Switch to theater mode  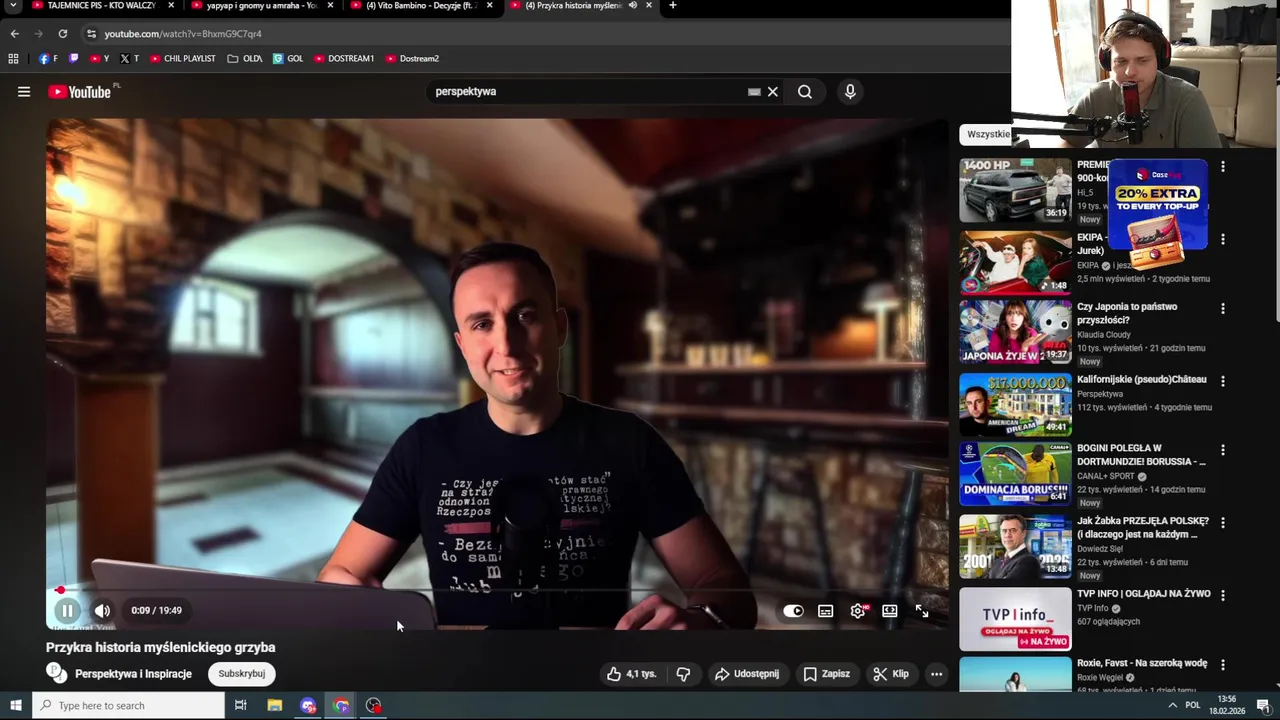pyautogui.click(x=890, y=611)
